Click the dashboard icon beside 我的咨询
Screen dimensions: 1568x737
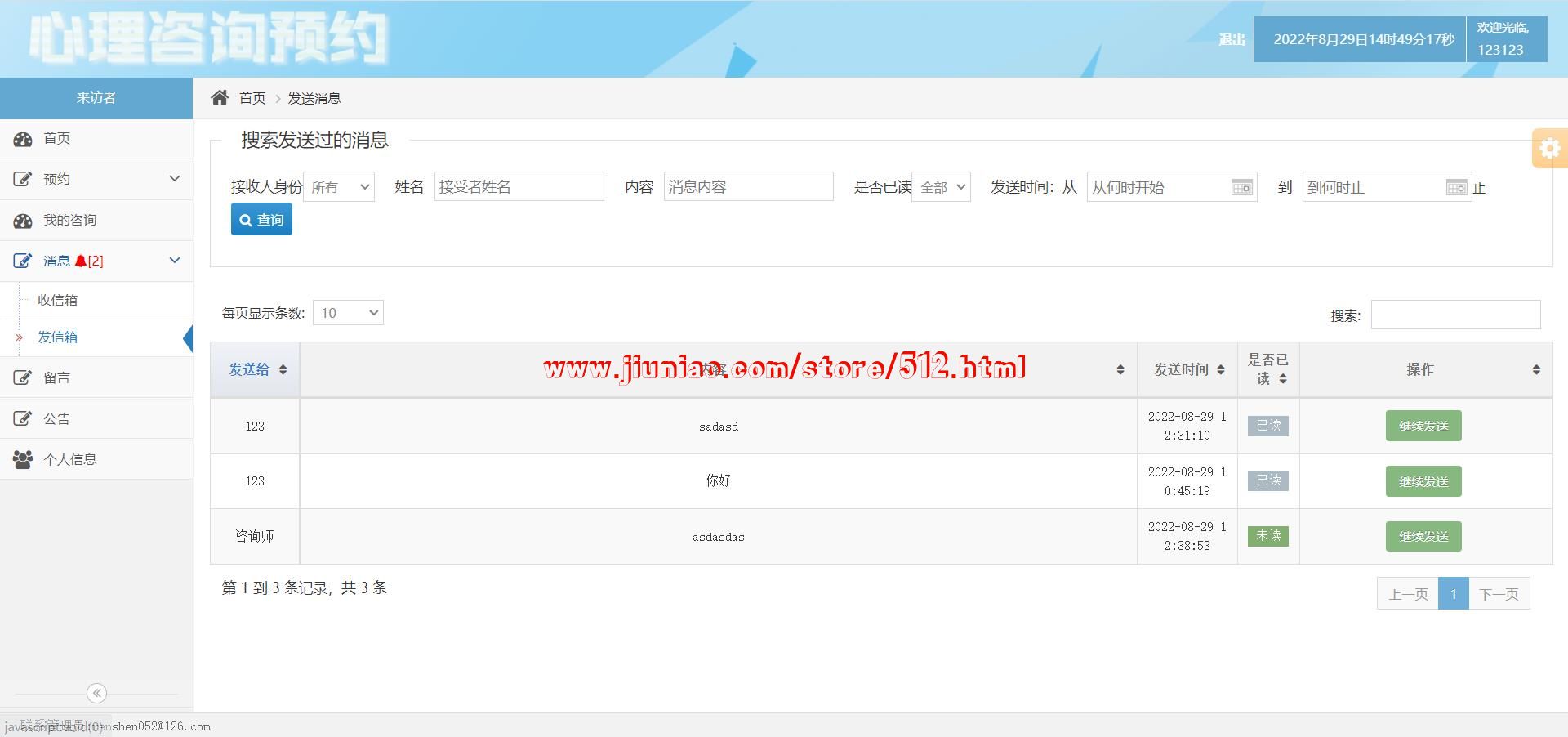click(x=23, y=221)
